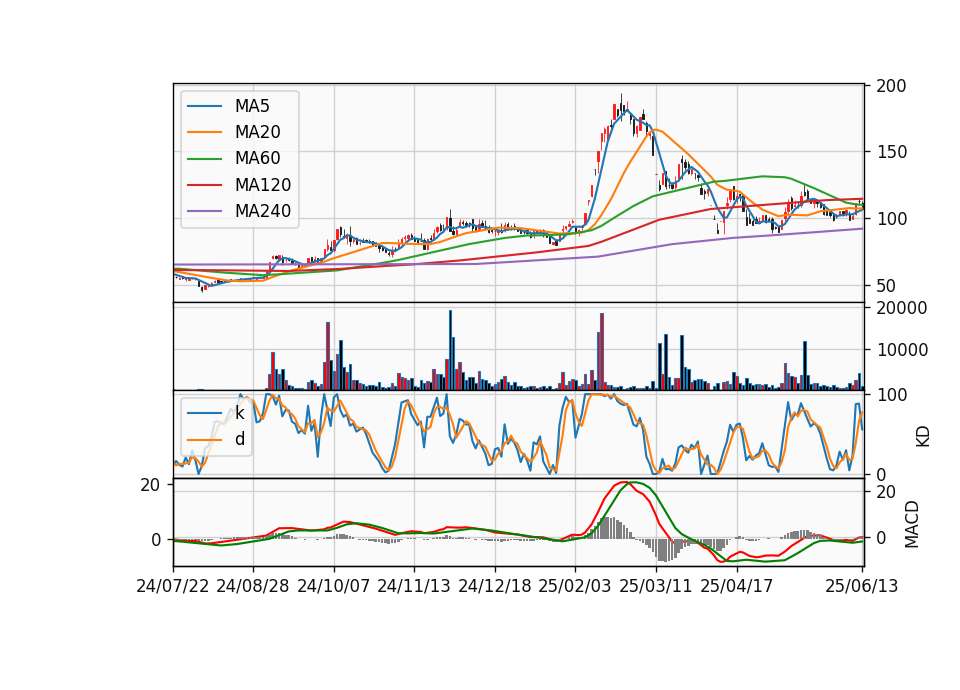
Task: Click the date label 25/04/17
Action: (737, 586)
